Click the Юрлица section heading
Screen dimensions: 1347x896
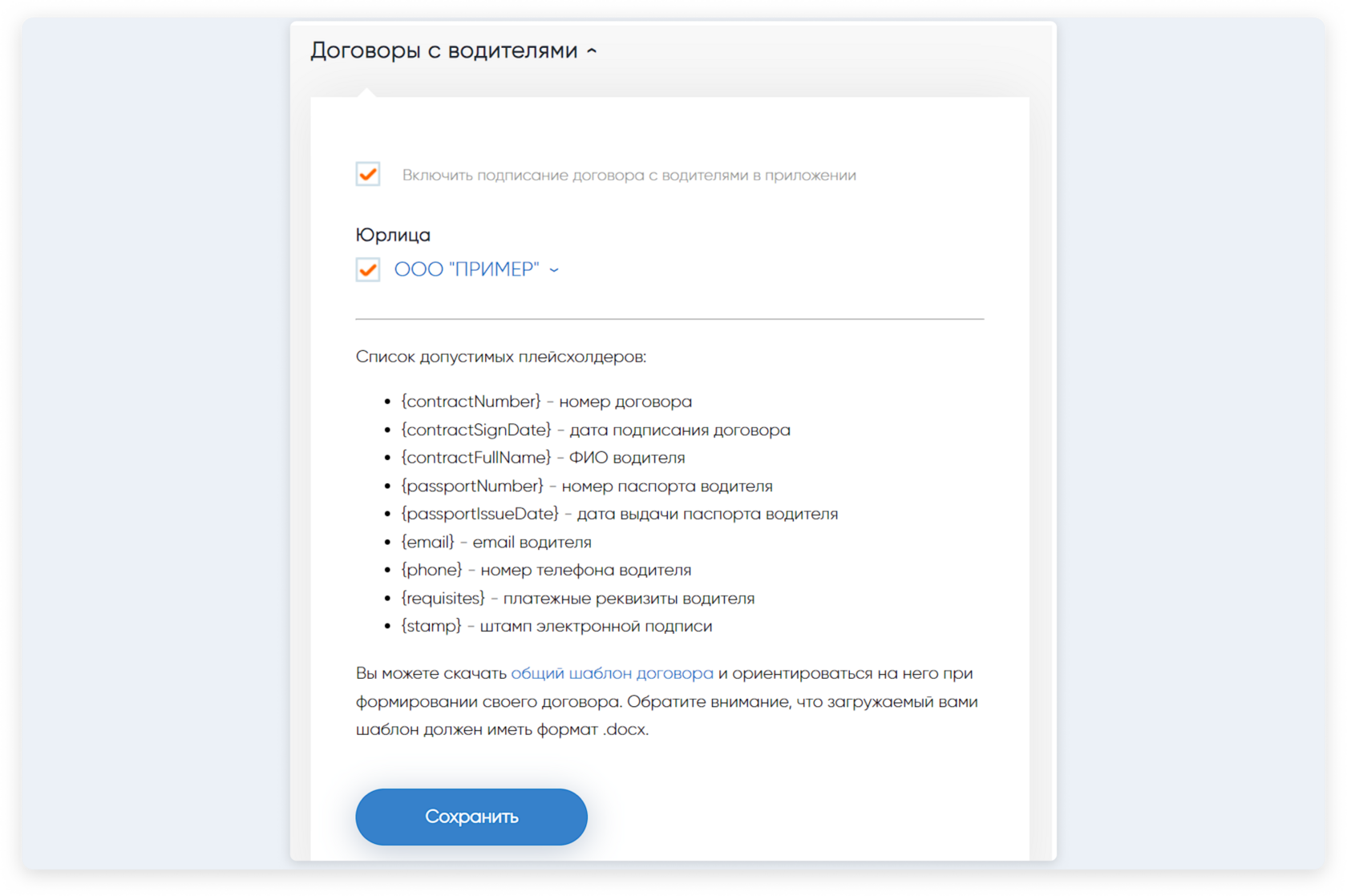393,235
